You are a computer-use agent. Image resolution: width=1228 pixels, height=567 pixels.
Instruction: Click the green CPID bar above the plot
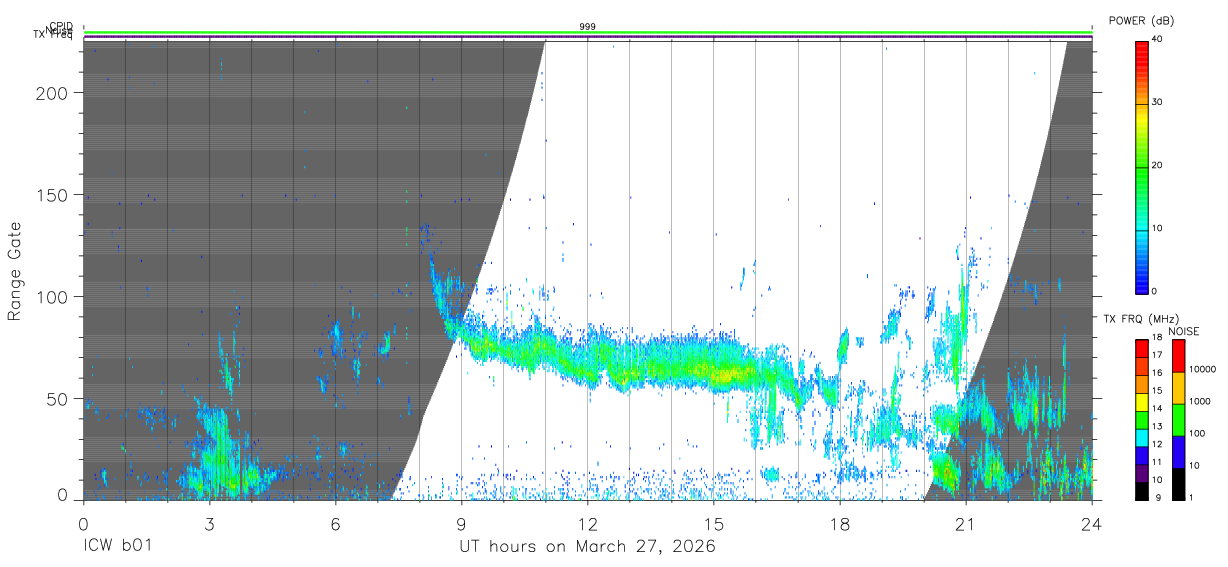588,32
